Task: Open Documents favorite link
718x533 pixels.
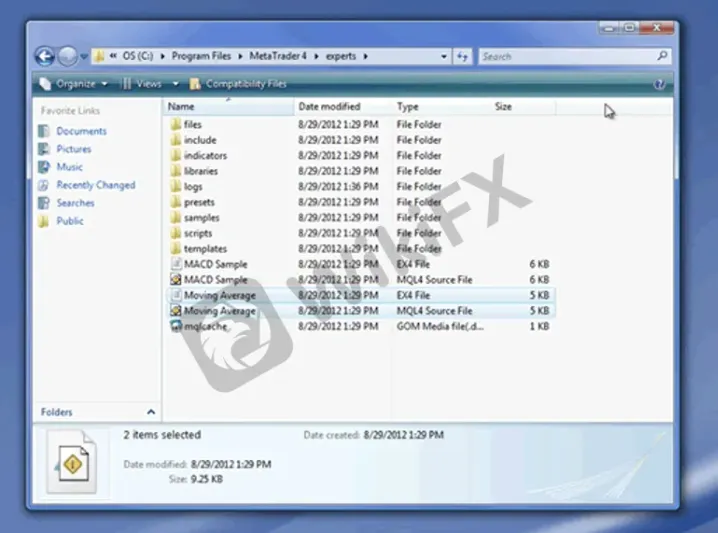Action: pos(82,131)
